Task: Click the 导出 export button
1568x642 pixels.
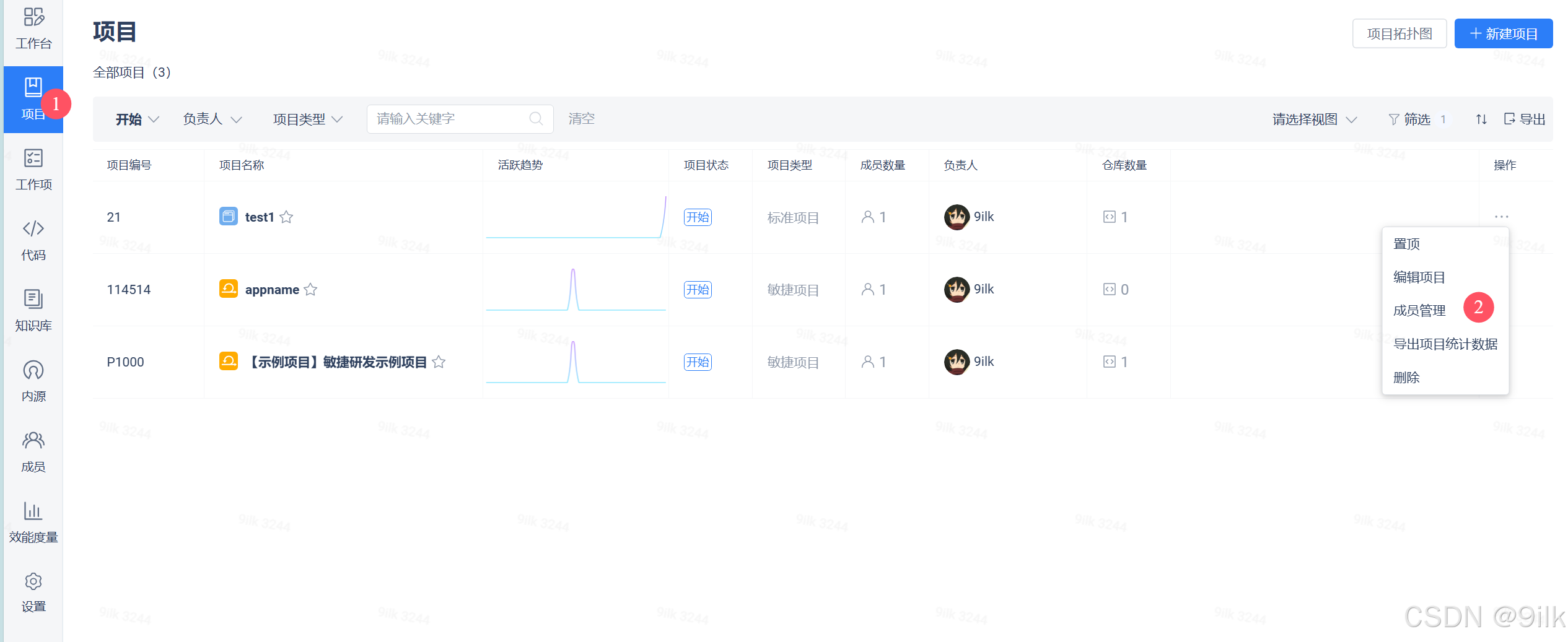Action: (x=1525, y=119)
